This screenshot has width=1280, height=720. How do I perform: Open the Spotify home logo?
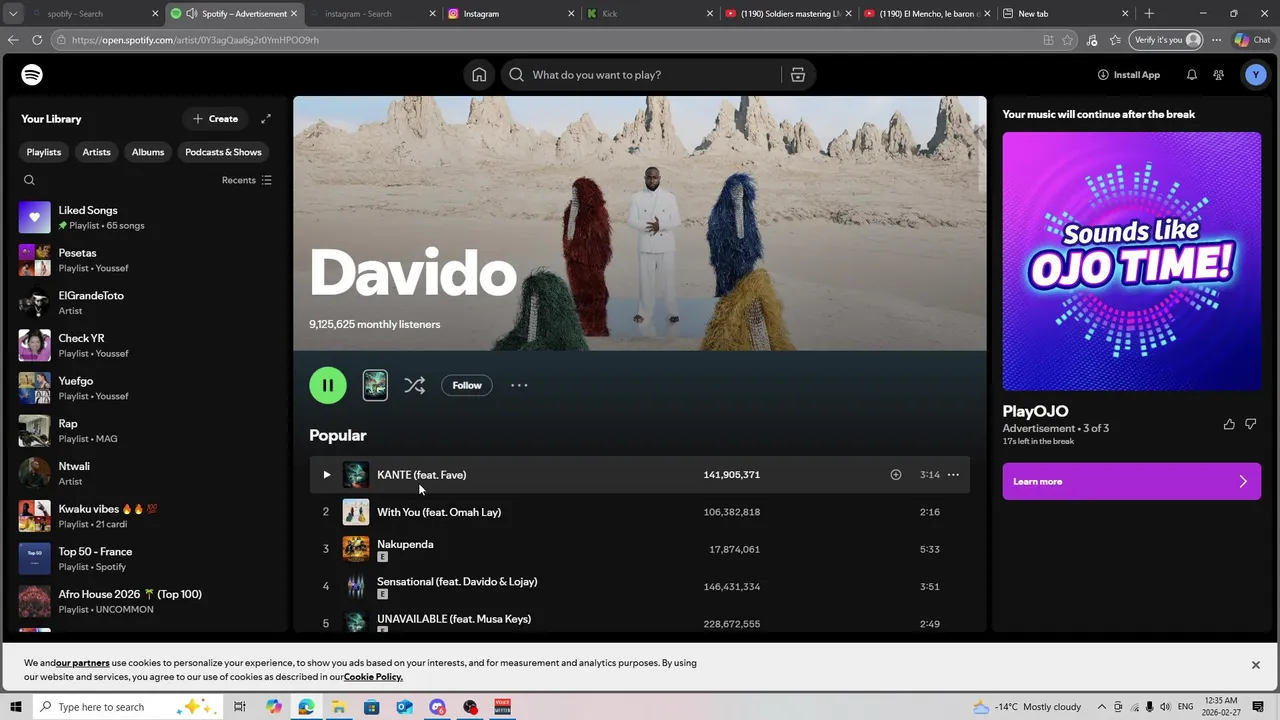32,75
